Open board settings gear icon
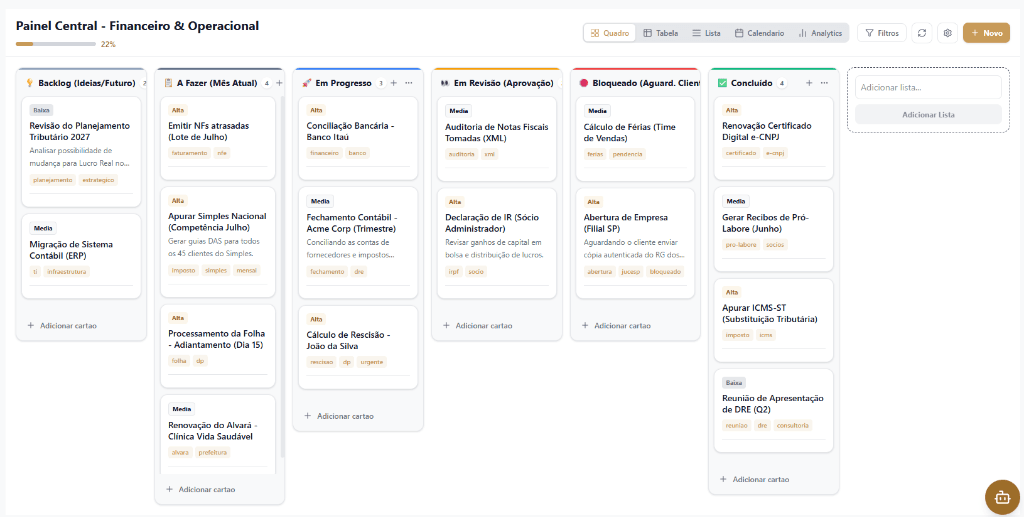 [x=948, y=33]
